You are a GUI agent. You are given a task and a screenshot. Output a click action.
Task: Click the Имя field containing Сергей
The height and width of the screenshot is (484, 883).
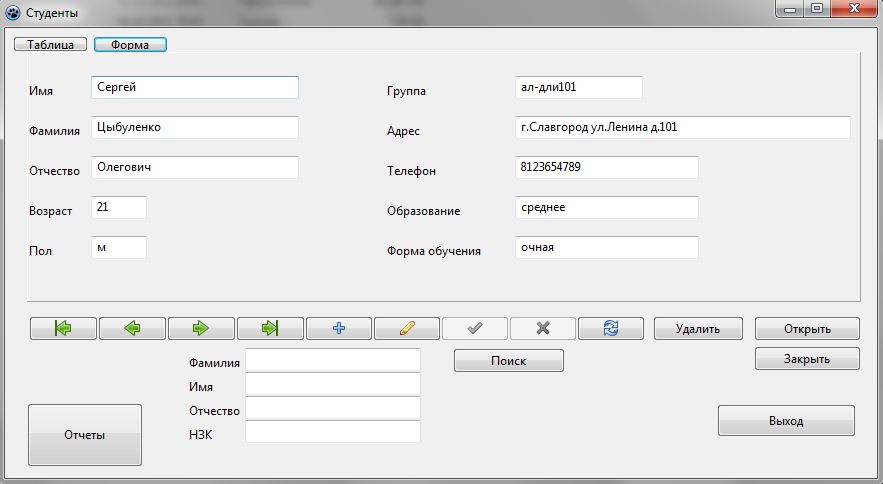pos(195,87)
